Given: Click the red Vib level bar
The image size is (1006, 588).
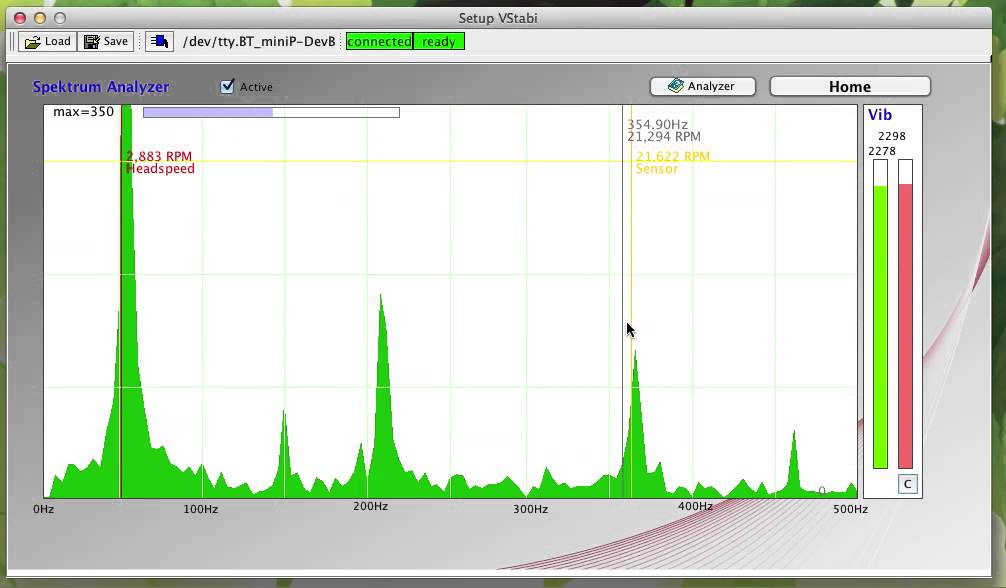Looking at the screenshot, I should [905, 315].
